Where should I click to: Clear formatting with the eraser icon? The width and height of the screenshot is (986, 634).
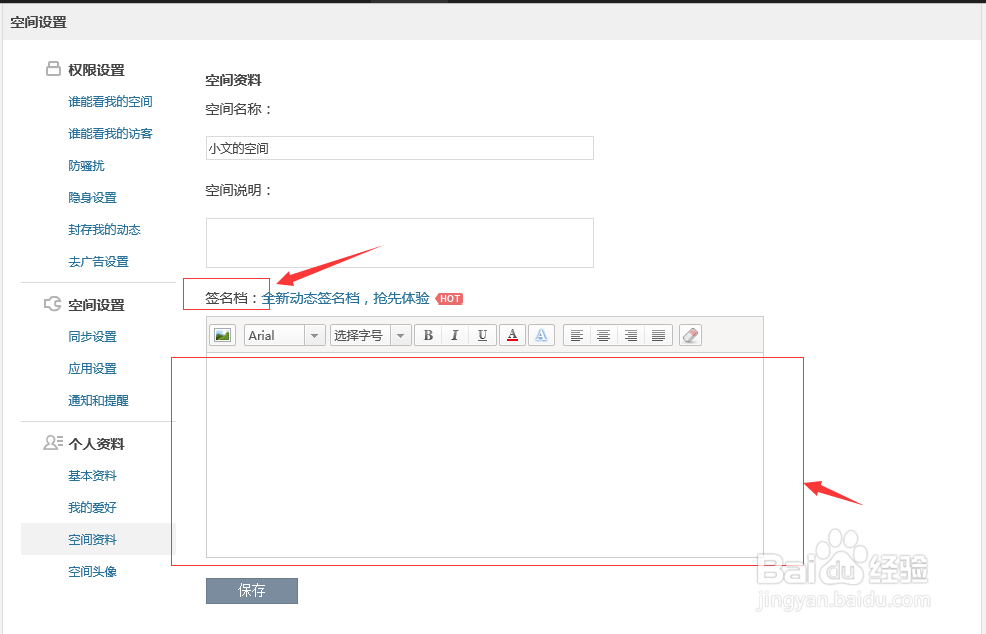(690, 335)
